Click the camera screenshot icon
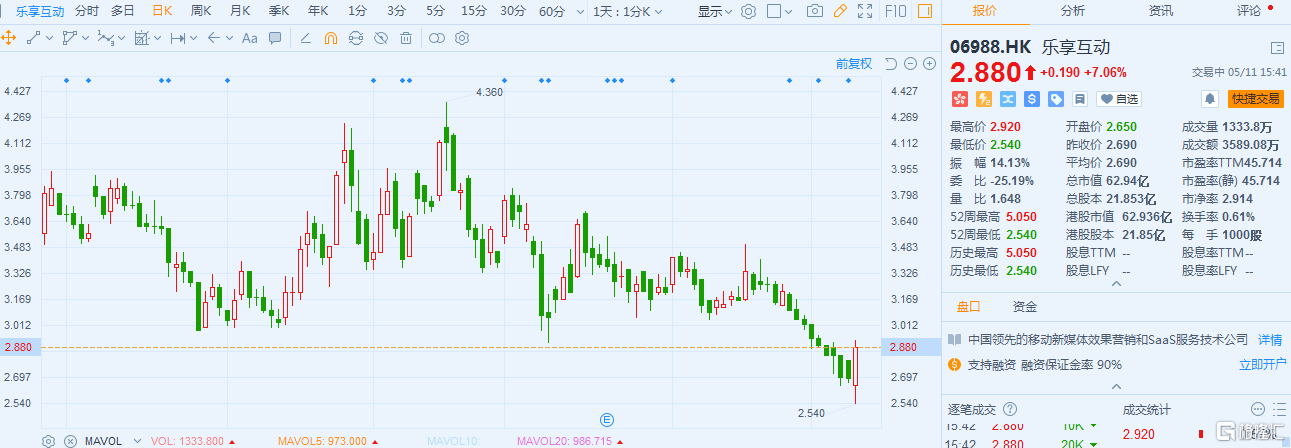The image size is (1291, 448). coord(815,12)
